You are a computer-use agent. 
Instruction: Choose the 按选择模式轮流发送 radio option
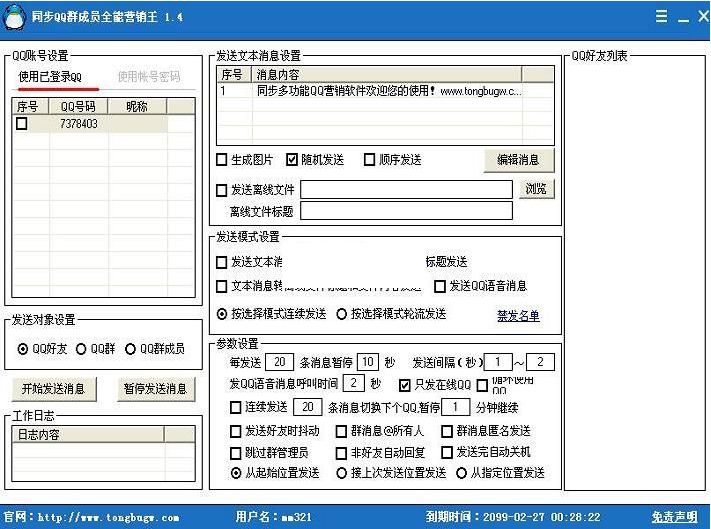[x=342, y=314]
